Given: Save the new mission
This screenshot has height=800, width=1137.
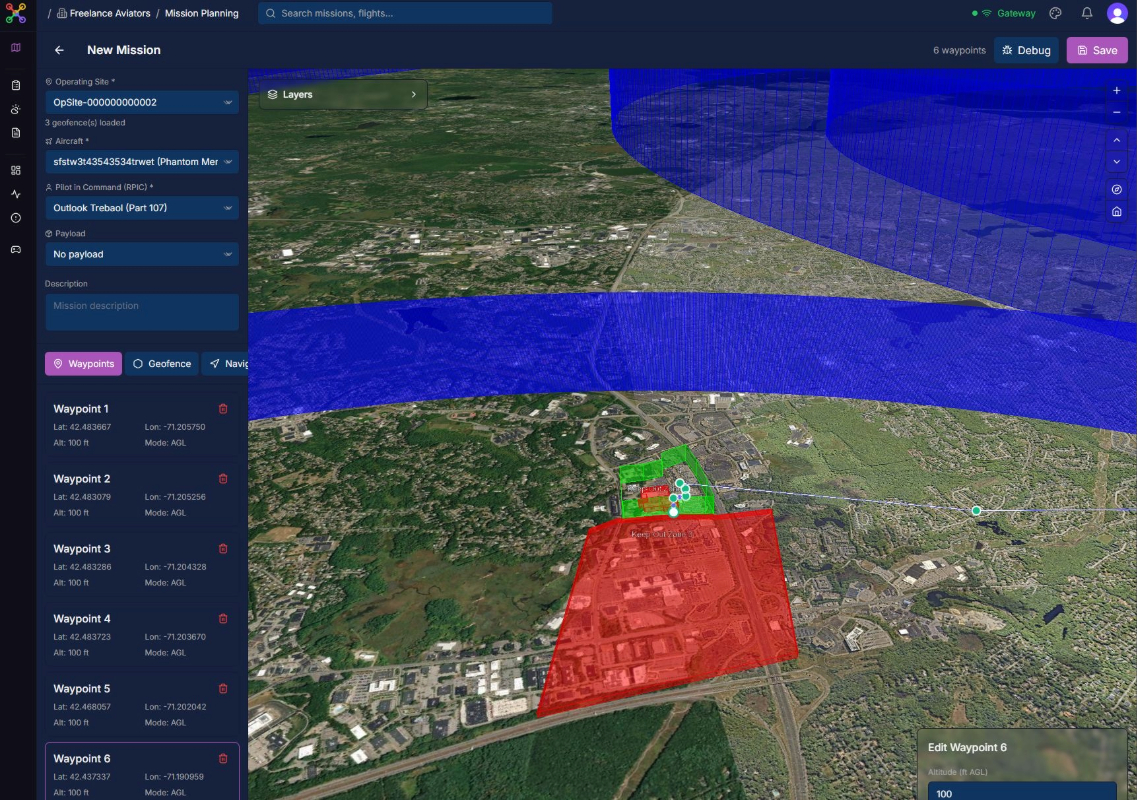Looking at the screenshot, I should (1097, 49).
